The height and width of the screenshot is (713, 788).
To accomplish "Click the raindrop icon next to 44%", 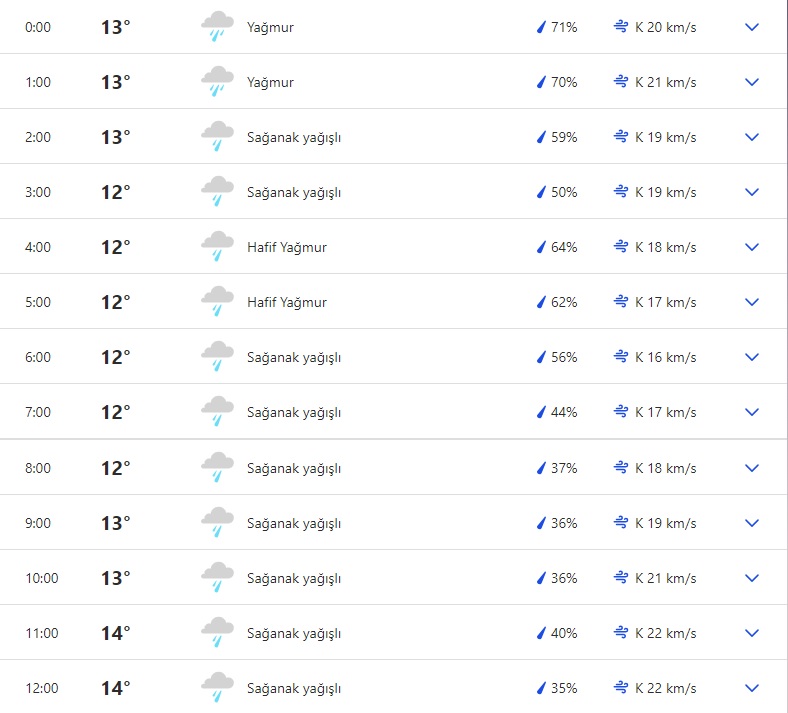I will pyautogui.click(x=541, y=412).
